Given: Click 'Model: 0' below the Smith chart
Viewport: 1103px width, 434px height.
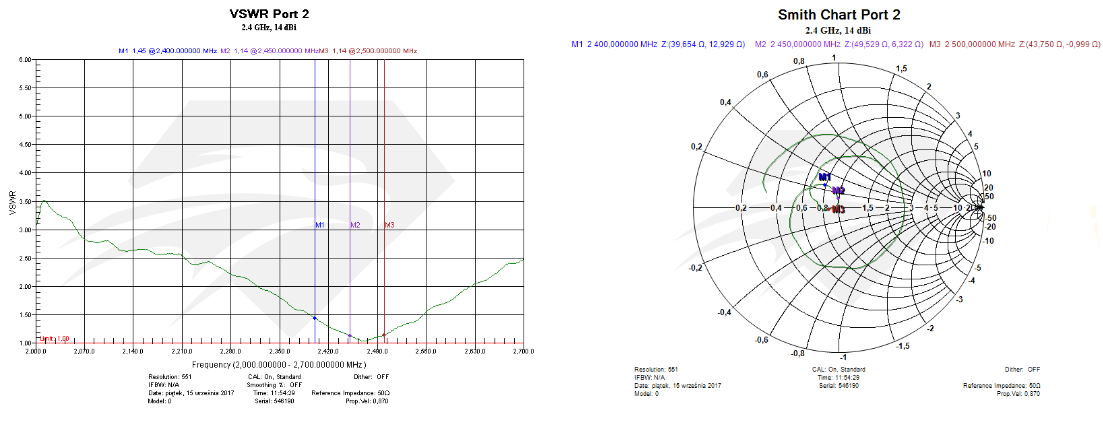Looking at the screenshot, I should pyautogui.click(x=646, y=394).
